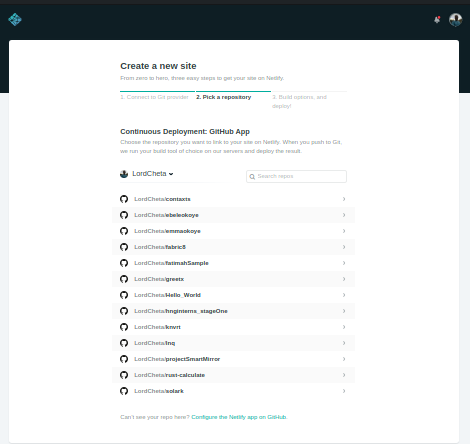Screen dimensions: 470x444
Task: Select step 2 Pick a repository
Action: tap(224, 97)
